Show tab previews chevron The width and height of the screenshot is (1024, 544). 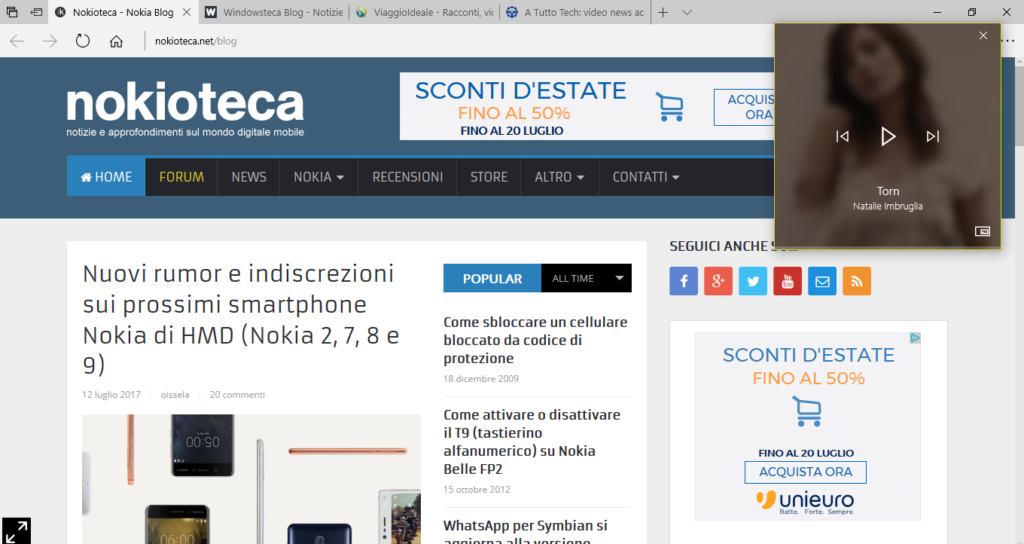click(686, 12)
